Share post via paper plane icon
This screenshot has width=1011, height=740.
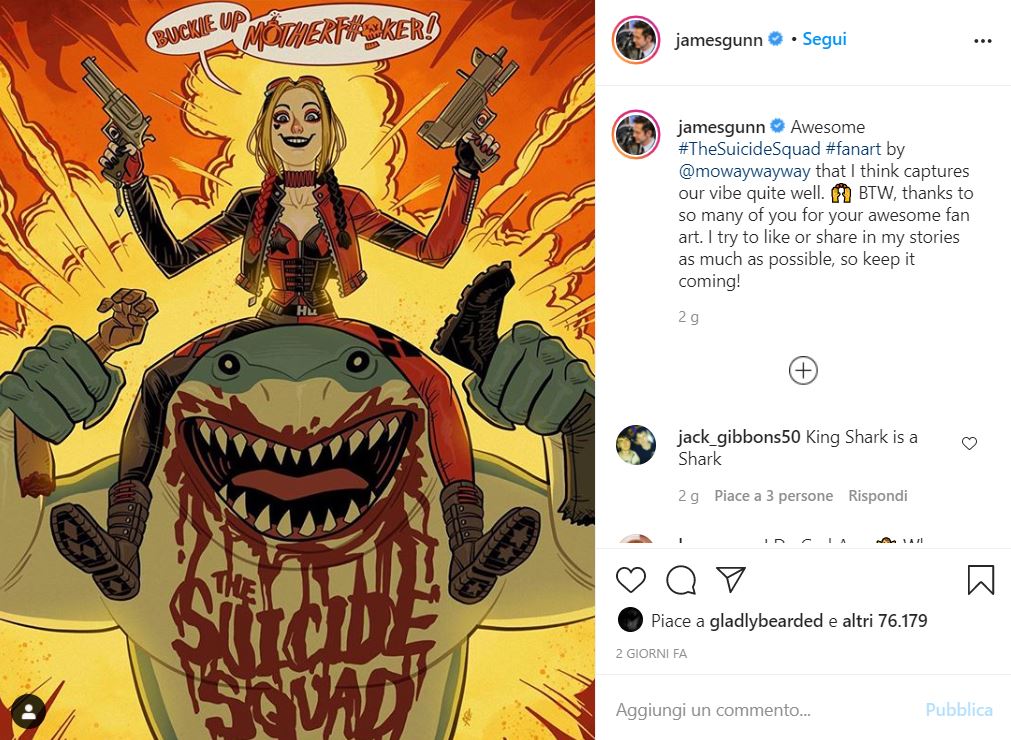[731, 579]
